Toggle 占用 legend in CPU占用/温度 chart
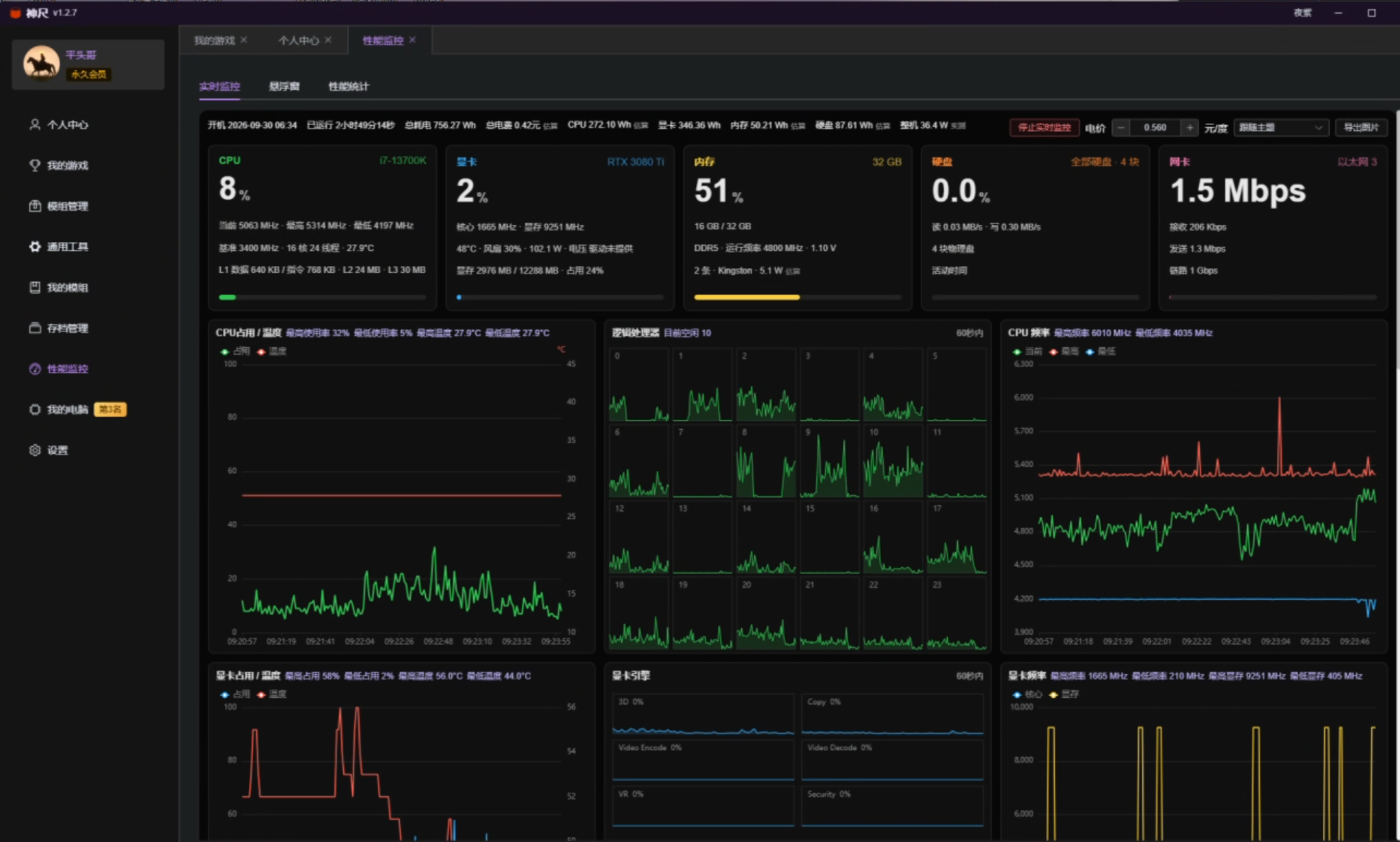 234,351
